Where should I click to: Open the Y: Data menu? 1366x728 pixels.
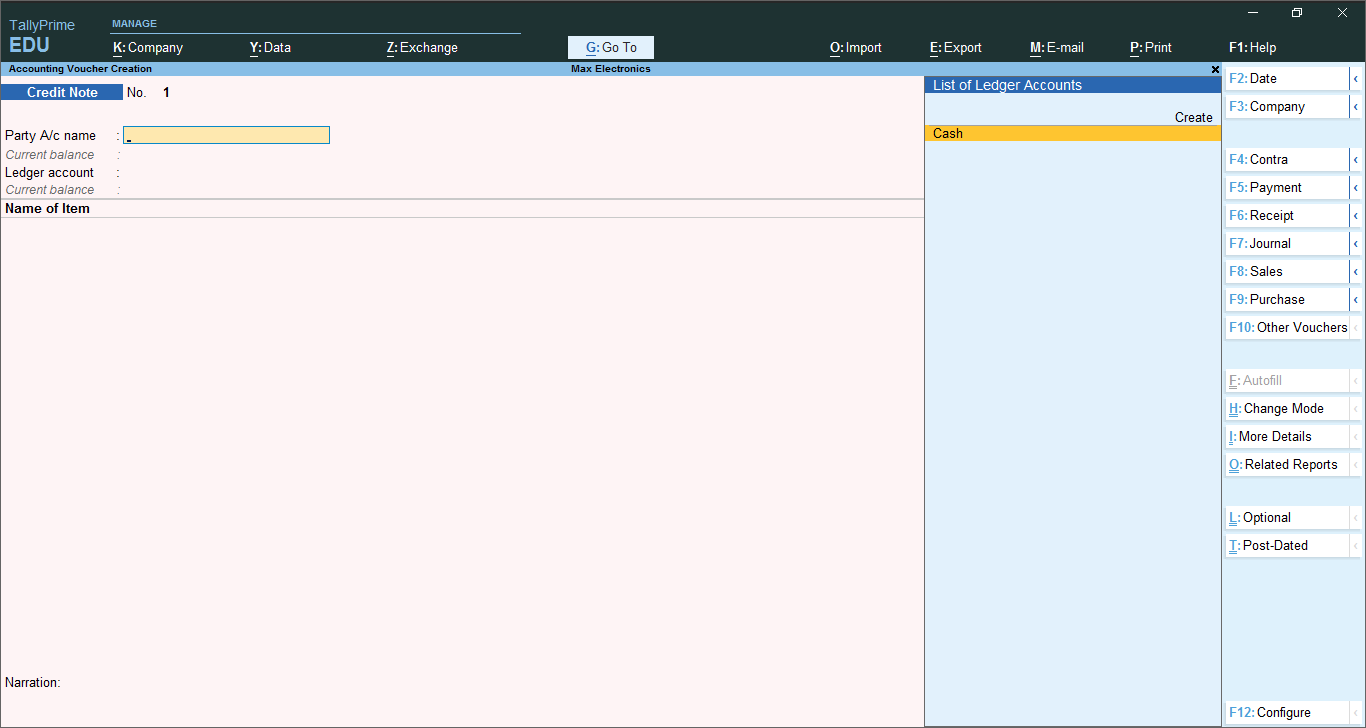pos(270,47)
